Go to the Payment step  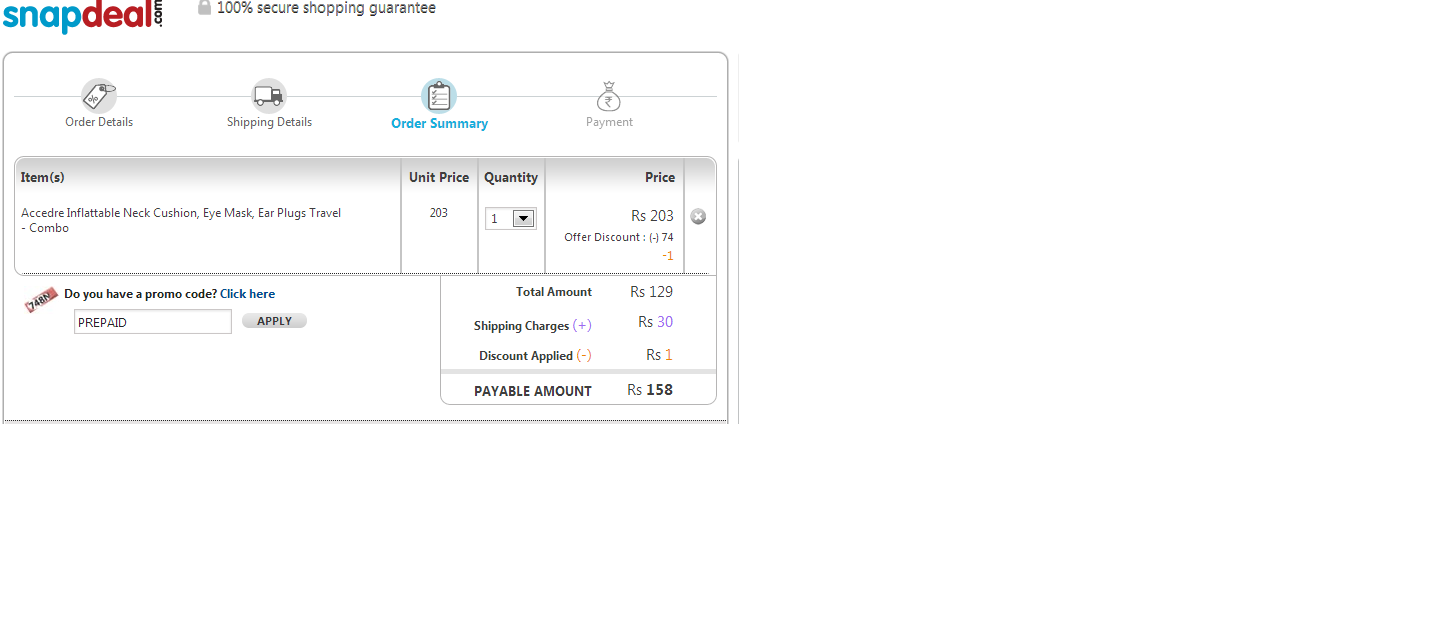pyautogui.click(x=609, y=122)
